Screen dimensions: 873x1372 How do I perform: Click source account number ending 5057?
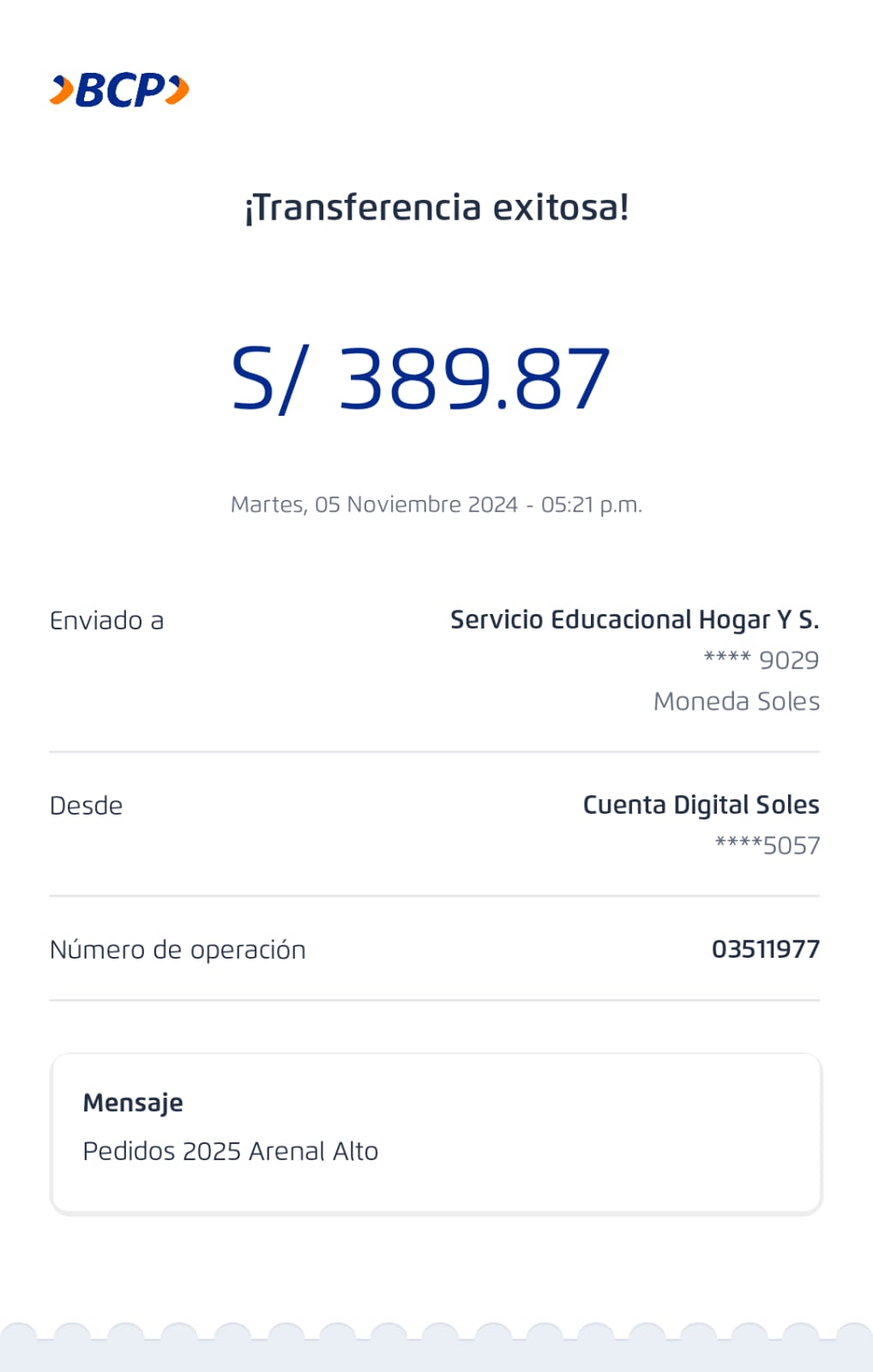tap(768, 845)
